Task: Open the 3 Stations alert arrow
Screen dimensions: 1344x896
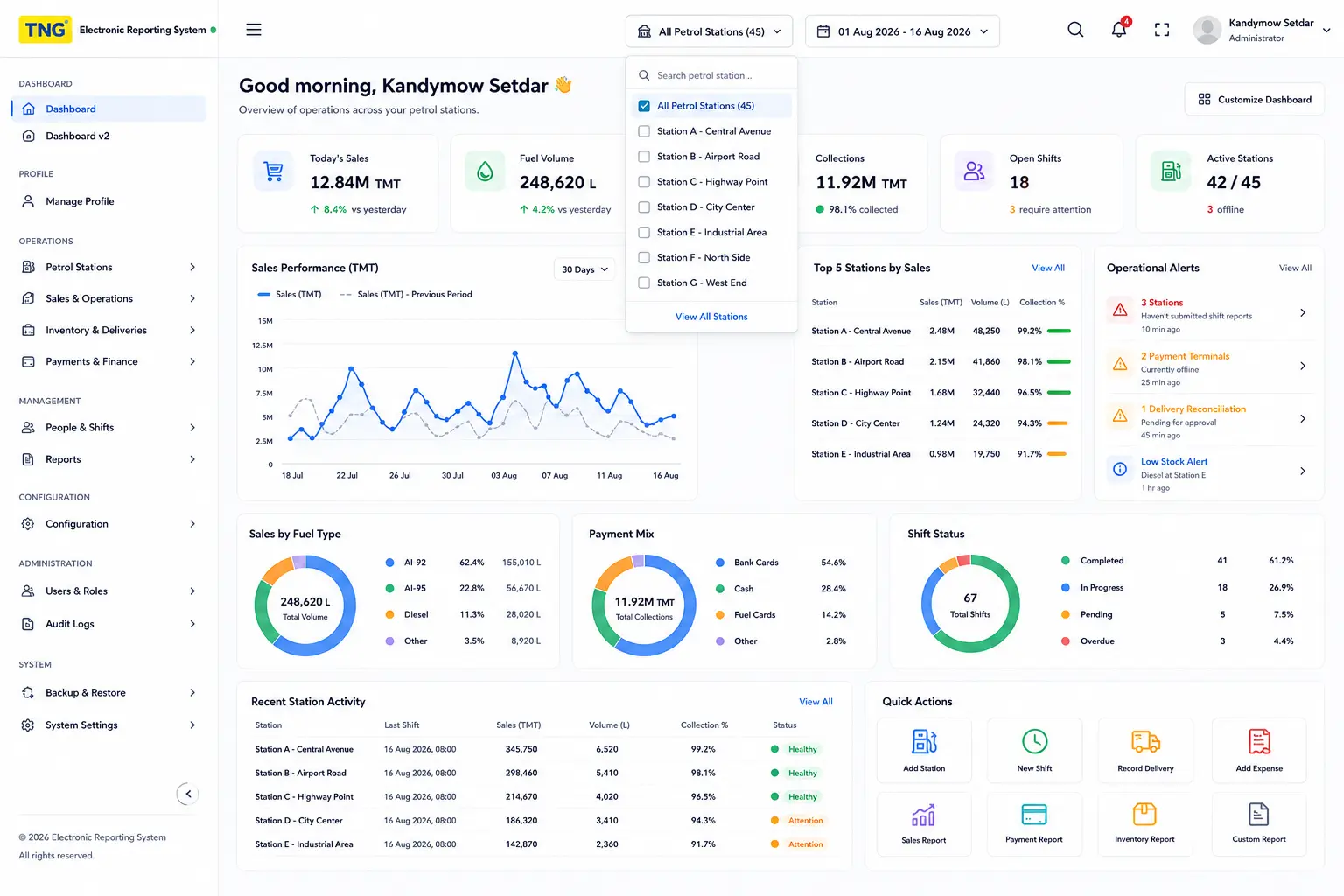Action: click(1303, 312)
